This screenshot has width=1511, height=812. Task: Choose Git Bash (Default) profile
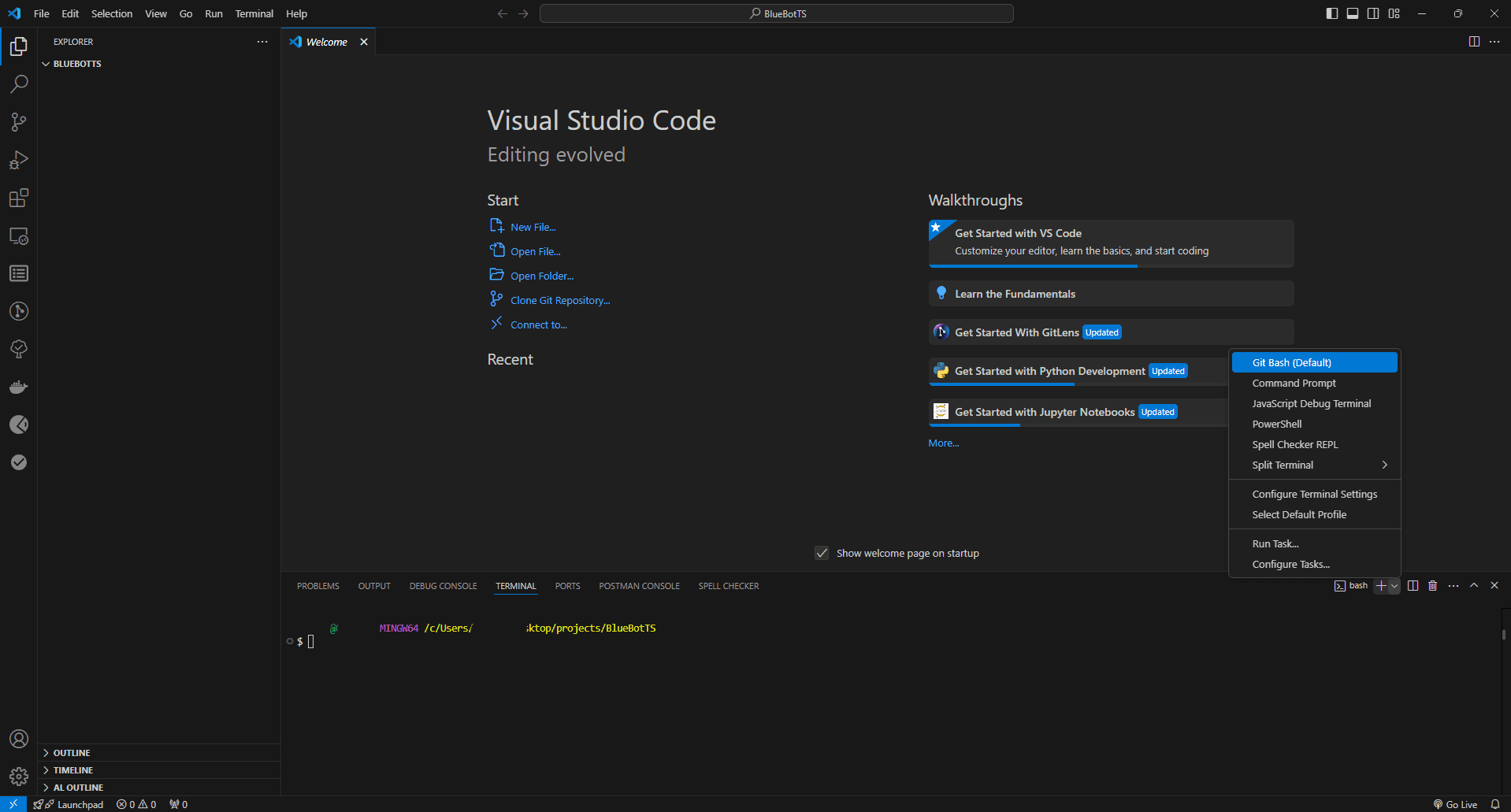(x=1315, y=362)
